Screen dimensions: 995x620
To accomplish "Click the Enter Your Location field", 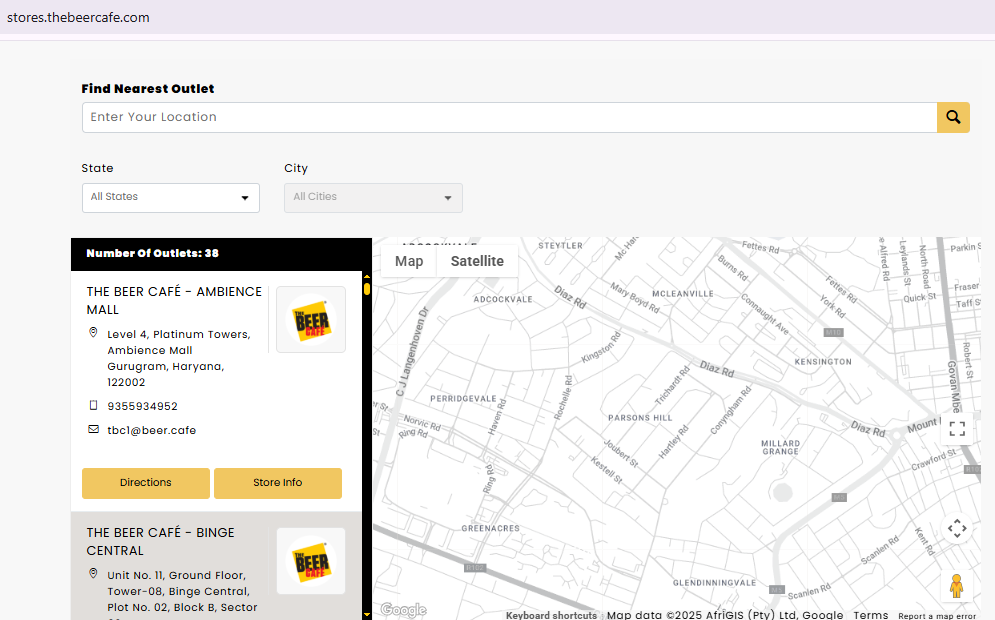I will (510, 117).
